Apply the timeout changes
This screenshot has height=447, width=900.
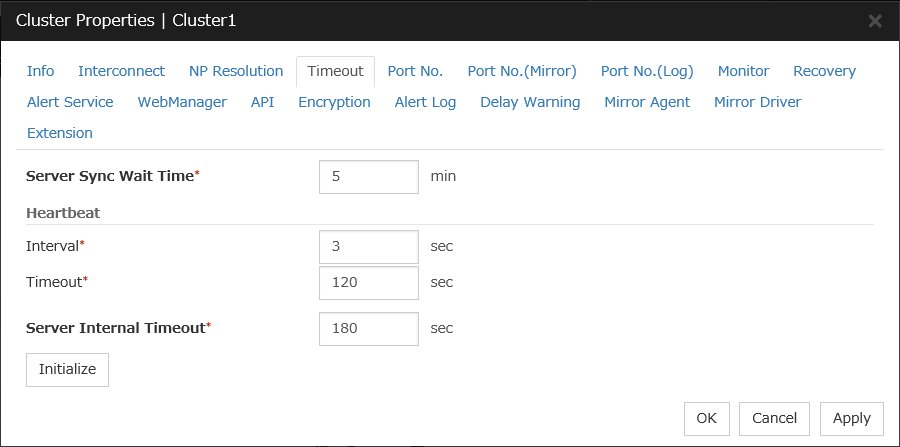click(851, 418)
